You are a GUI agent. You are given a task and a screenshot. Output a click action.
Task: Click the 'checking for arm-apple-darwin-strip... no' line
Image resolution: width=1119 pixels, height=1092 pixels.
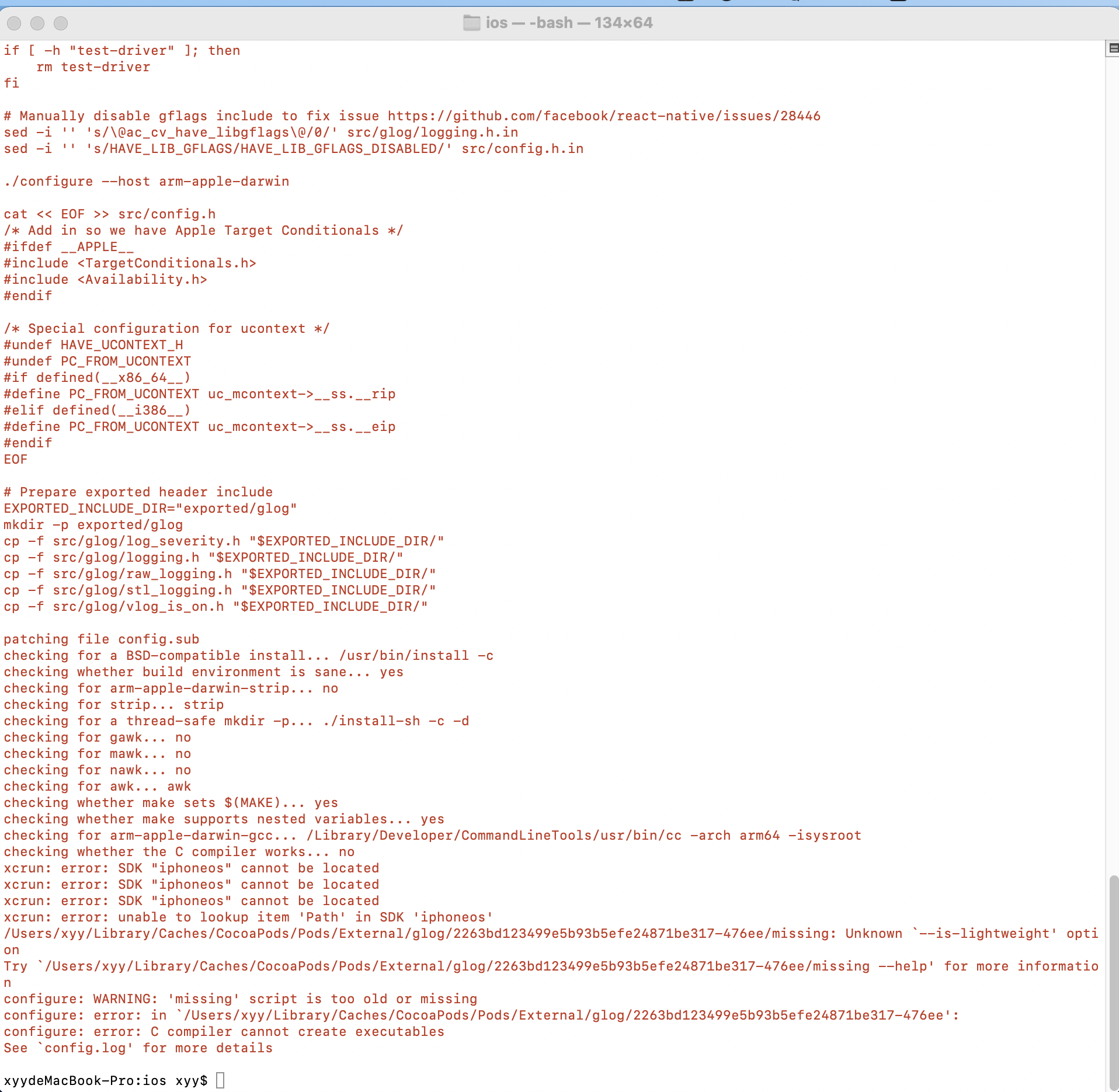coord(171,688)
